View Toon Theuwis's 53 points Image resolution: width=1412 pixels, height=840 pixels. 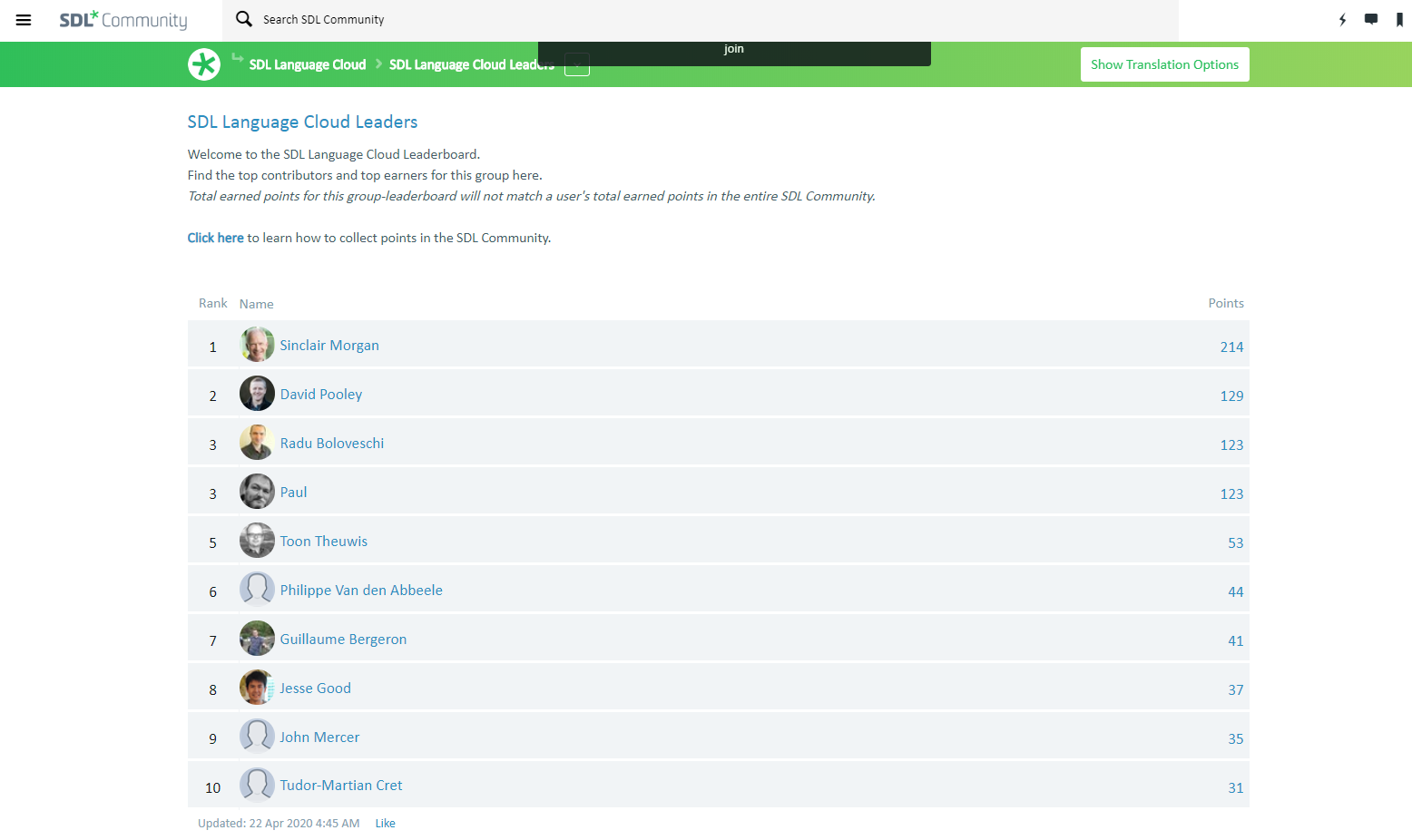pyautogui.click(x=1236, y=542)
